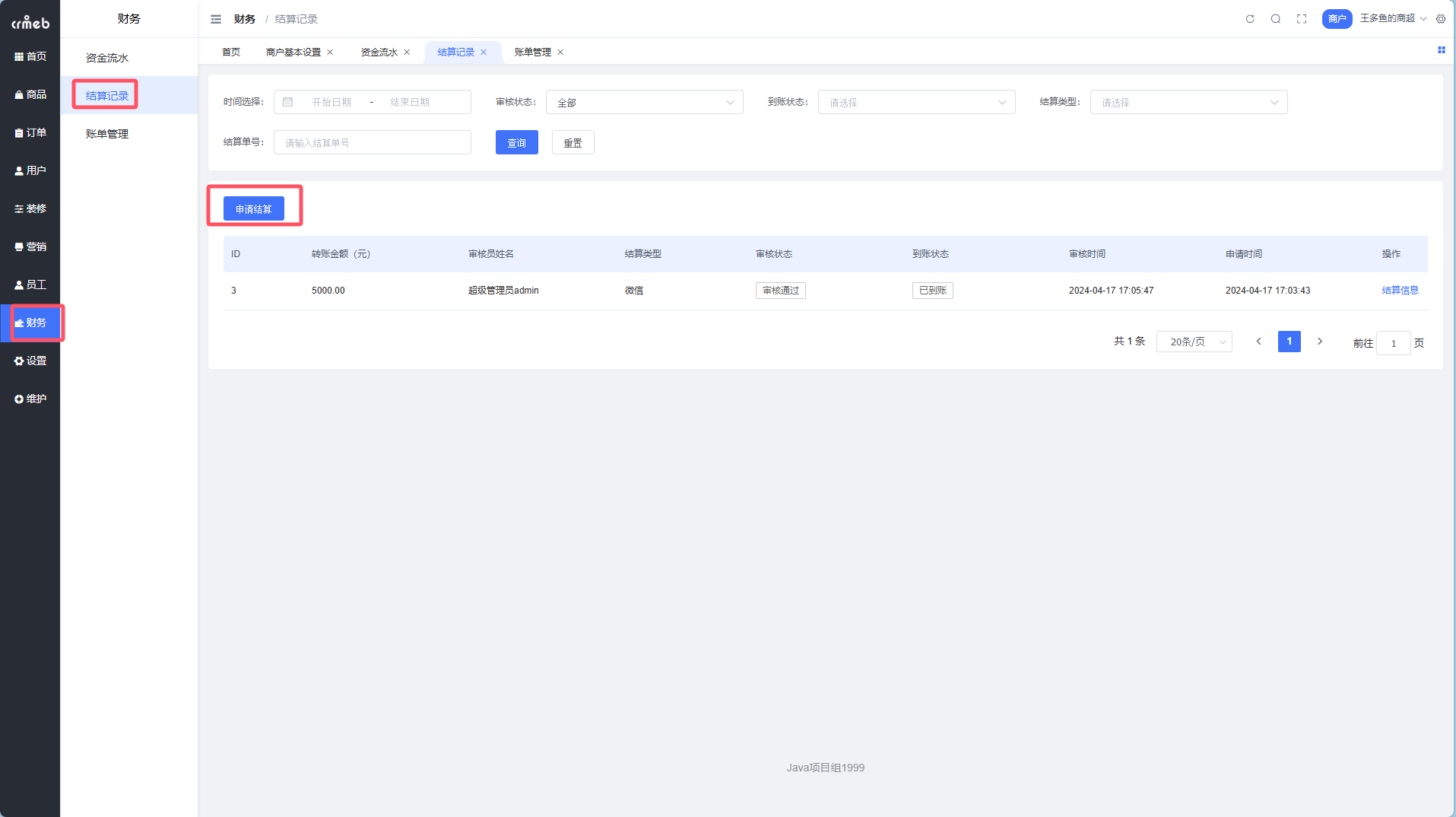Viewport: 1456px width, 817px height.
Task: Open 订单 section in sidebar
Action: pos(30,132)
